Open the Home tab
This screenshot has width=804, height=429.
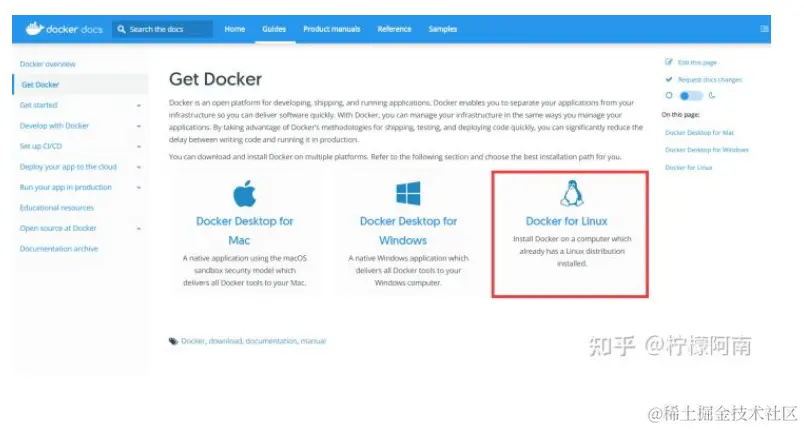point(235,29)
